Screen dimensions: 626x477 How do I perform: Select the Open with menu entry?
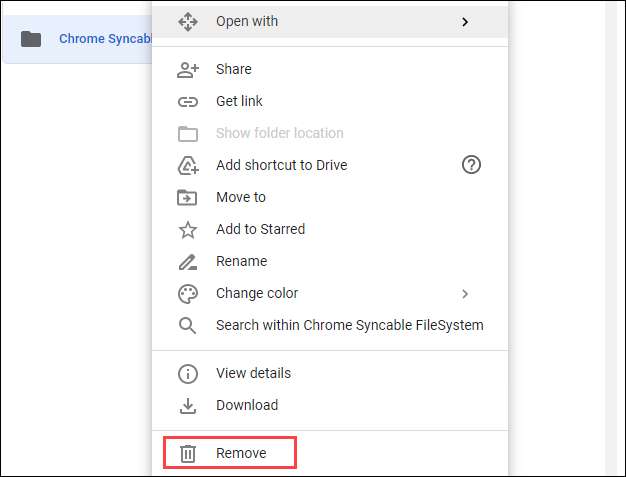(x=247, y=21)
